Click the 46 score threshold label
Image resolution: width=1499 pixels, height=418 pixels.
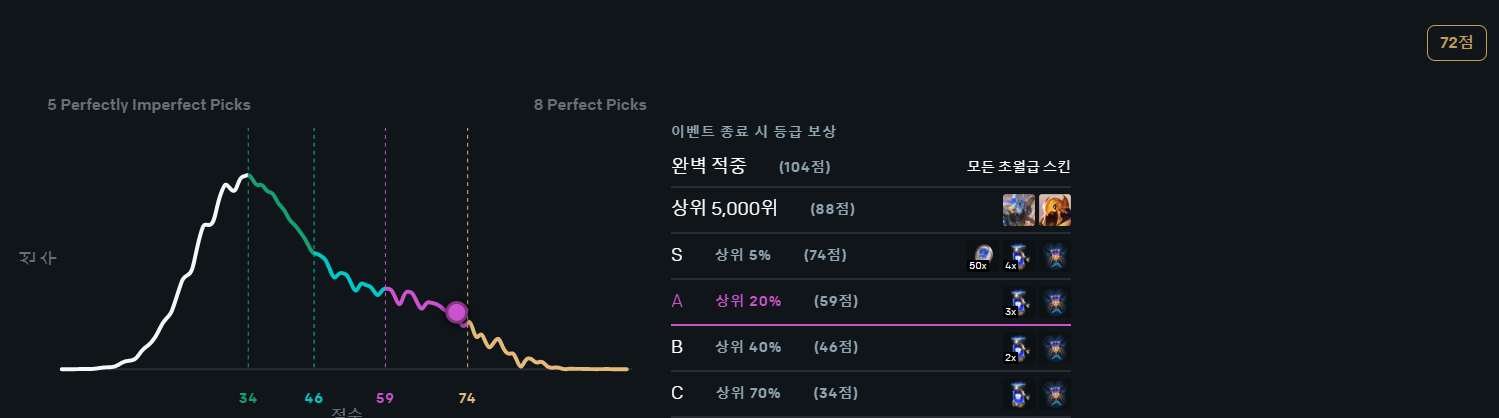click(314, 398)
